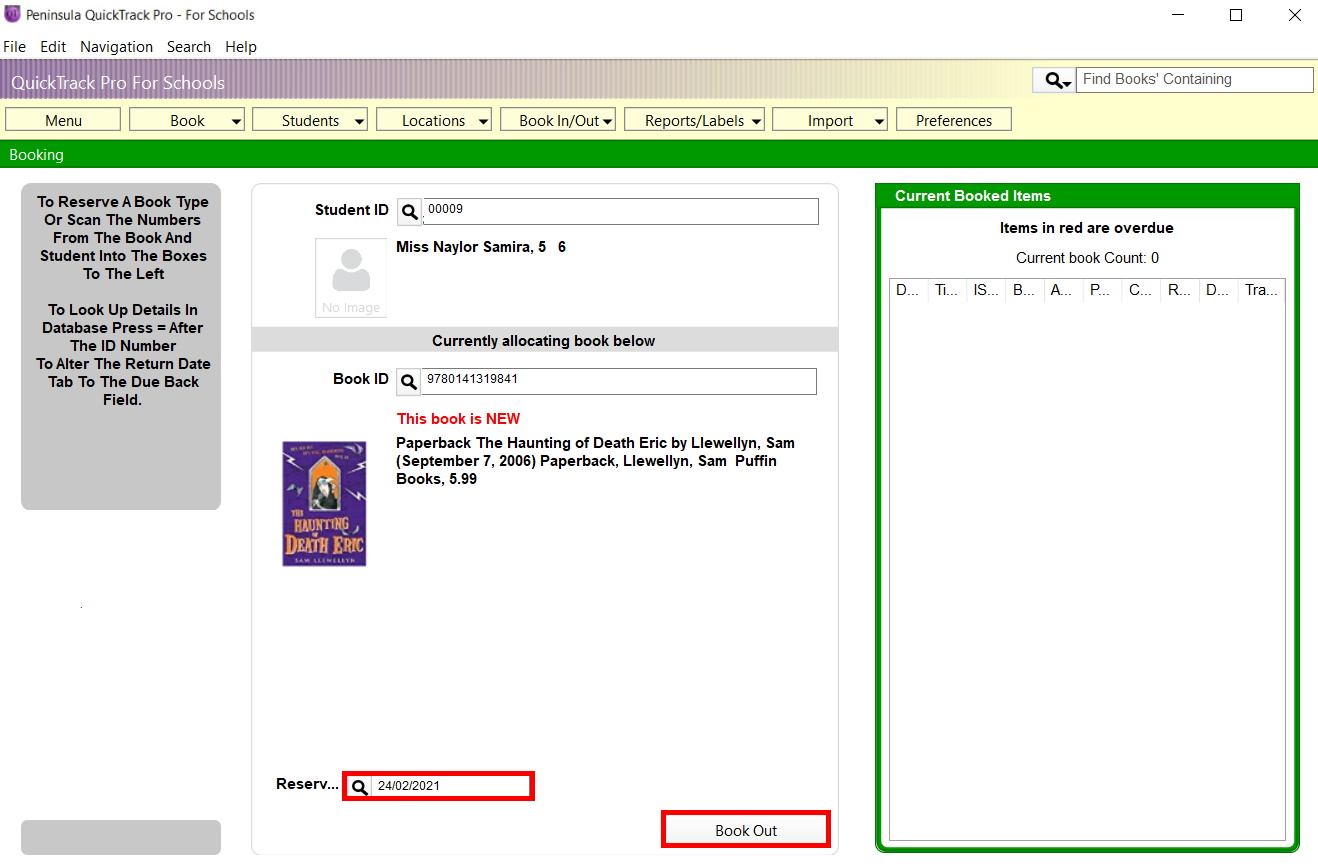Image resolution: width=1318 pixels, height=867 pixels.
Task: Click the Student ID magnifier search icon
Action: pyautogui.click(x=409, y=212)
